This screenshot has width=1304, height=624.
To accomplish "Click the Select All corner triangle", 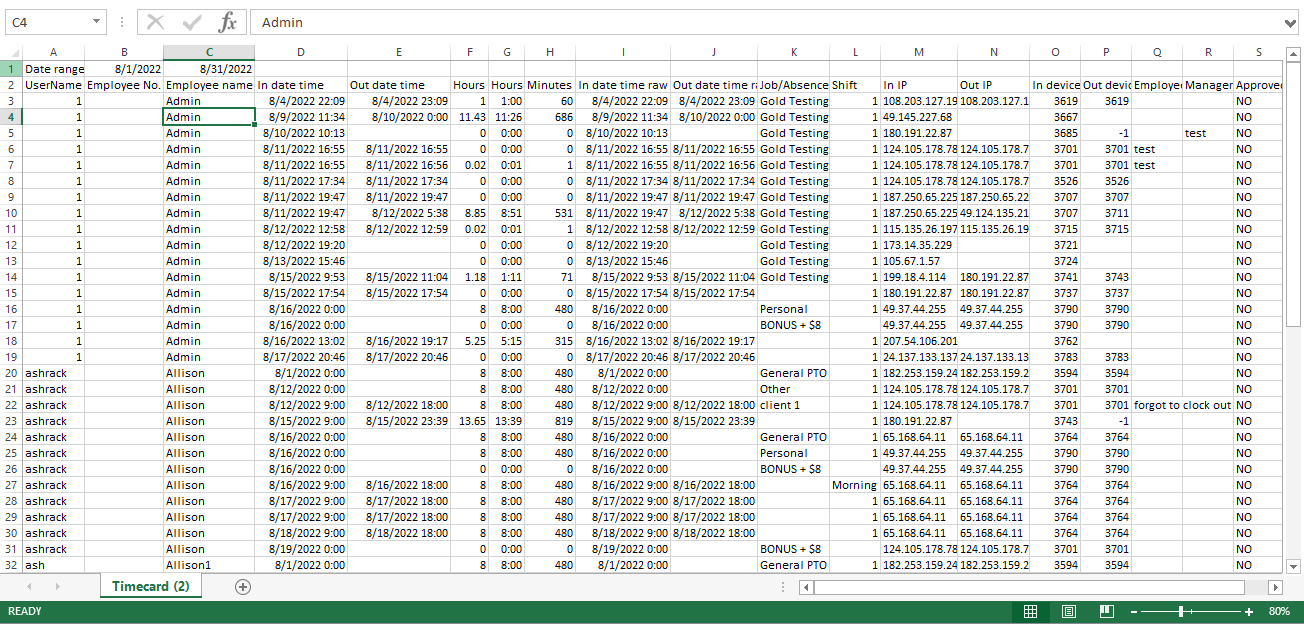I will (x=11, y=53).
